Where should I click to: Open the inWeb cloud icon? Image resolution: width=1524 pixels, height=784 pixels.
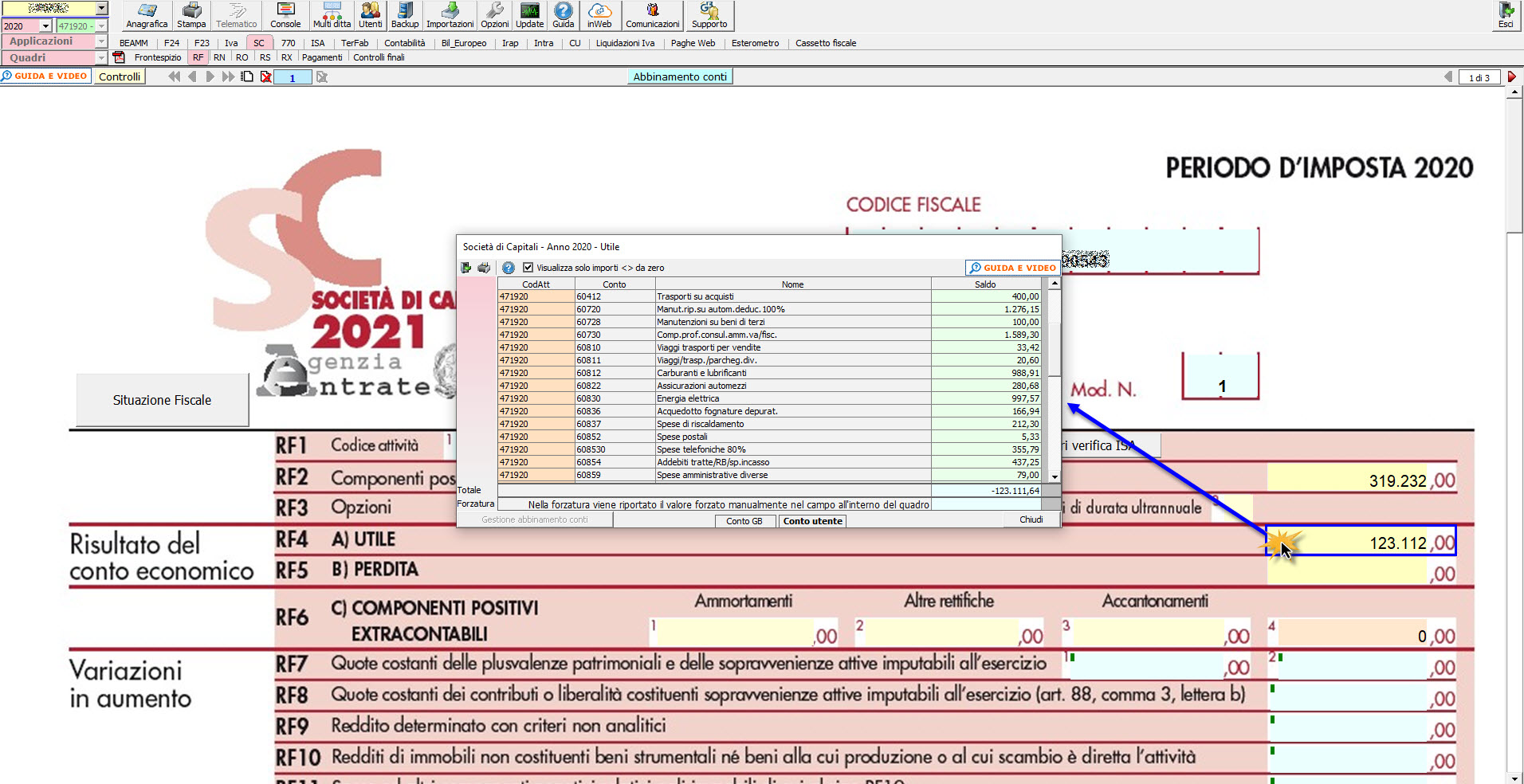tap(599, 15)
